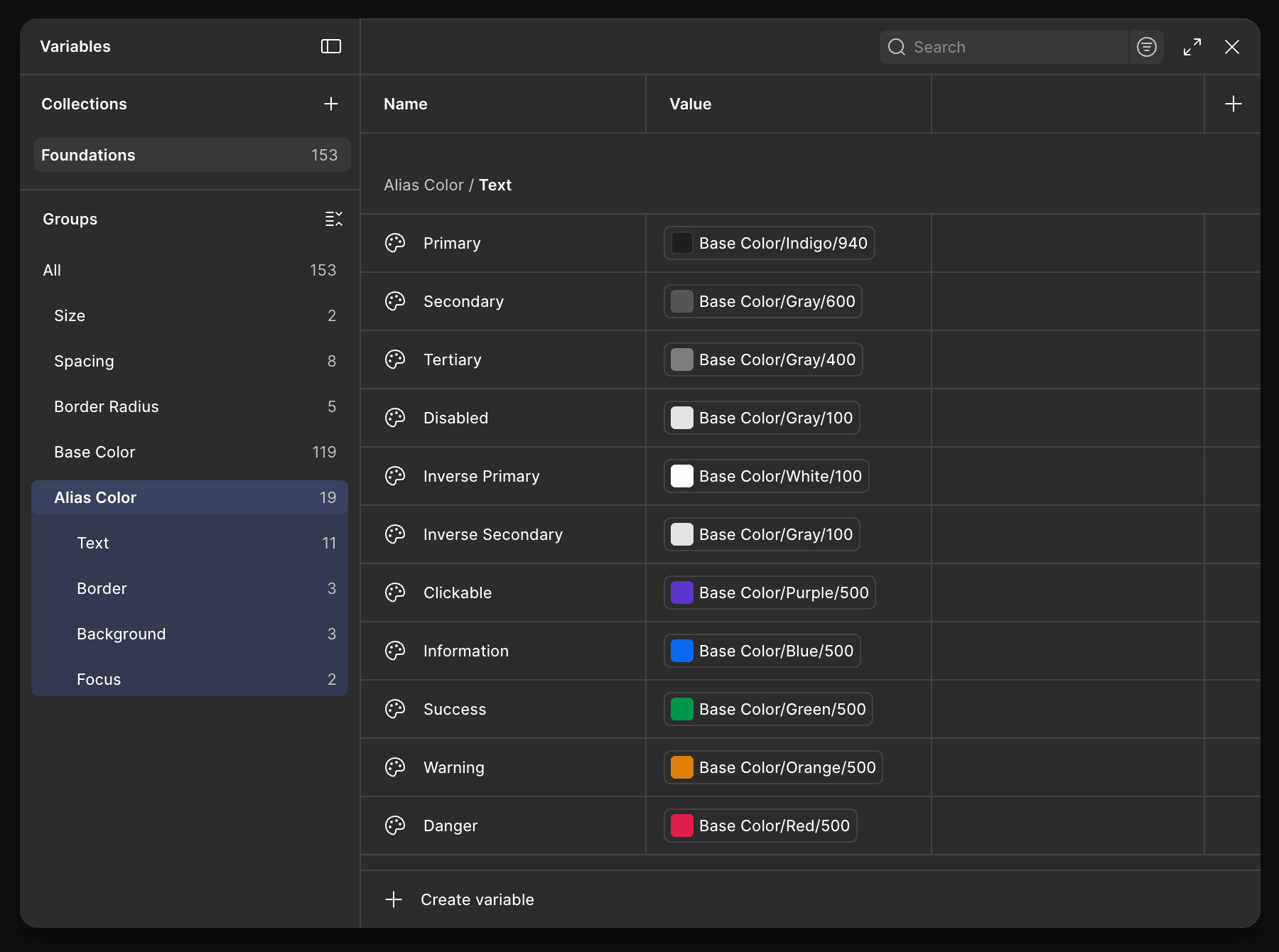
Task: Expand the Variables window to full size
Action: coord(1192,47)
